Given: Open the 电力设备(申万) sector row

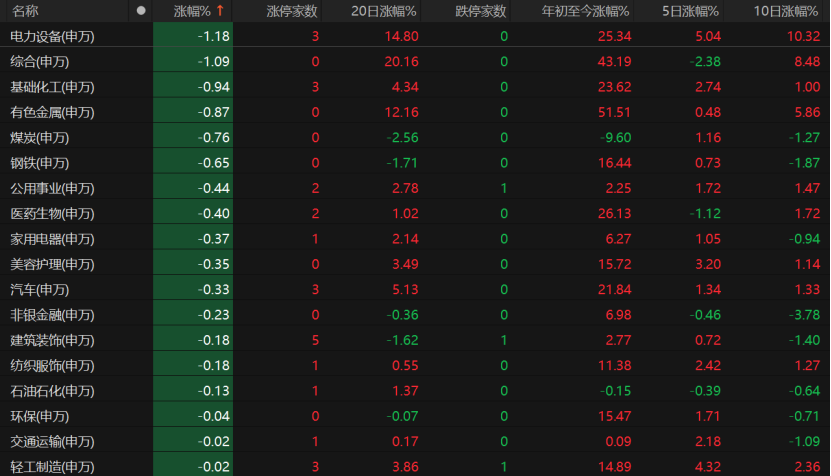Looking at the screenshot, I should tap(52, 36).
